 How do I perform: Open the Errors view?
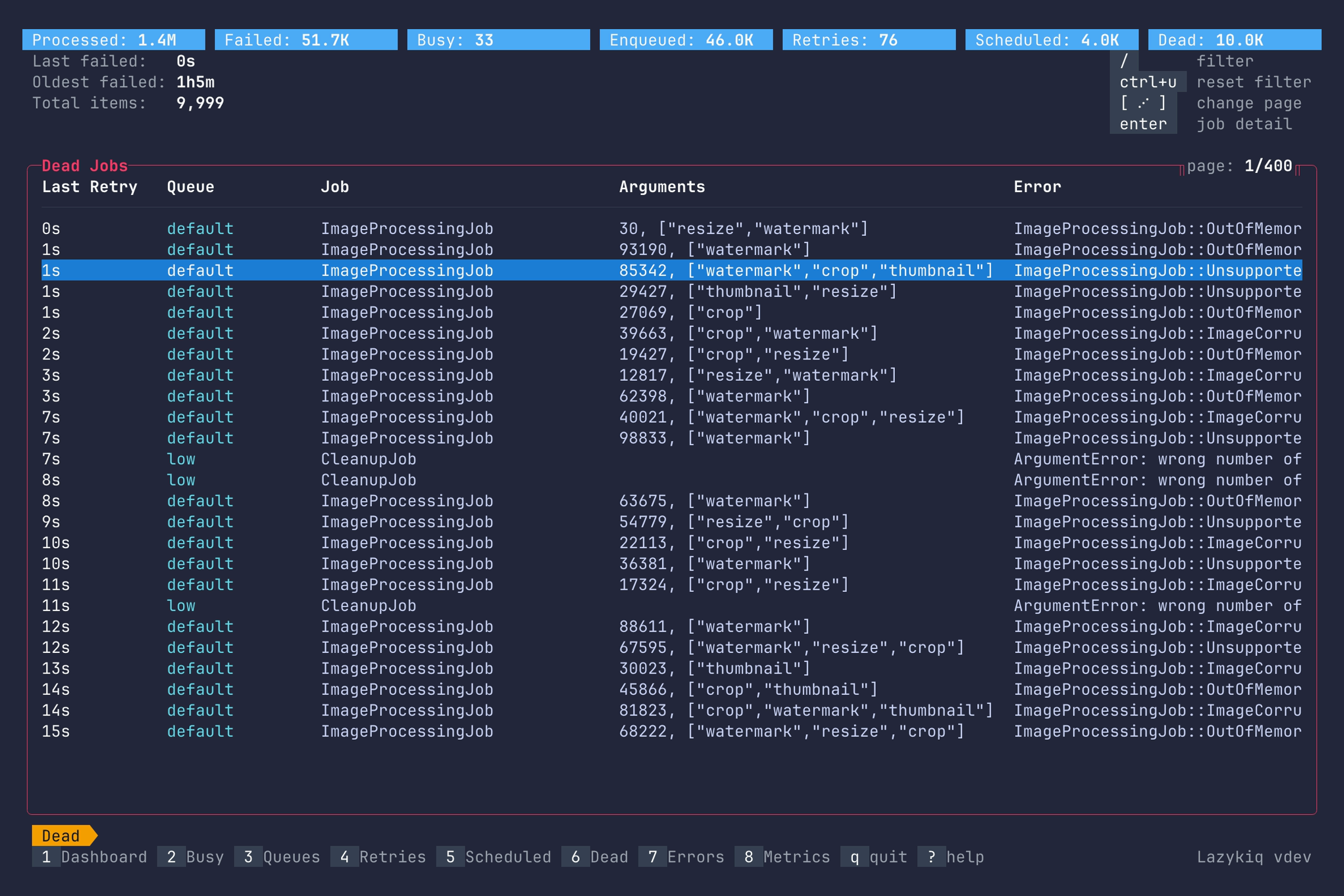coord(681,857)
